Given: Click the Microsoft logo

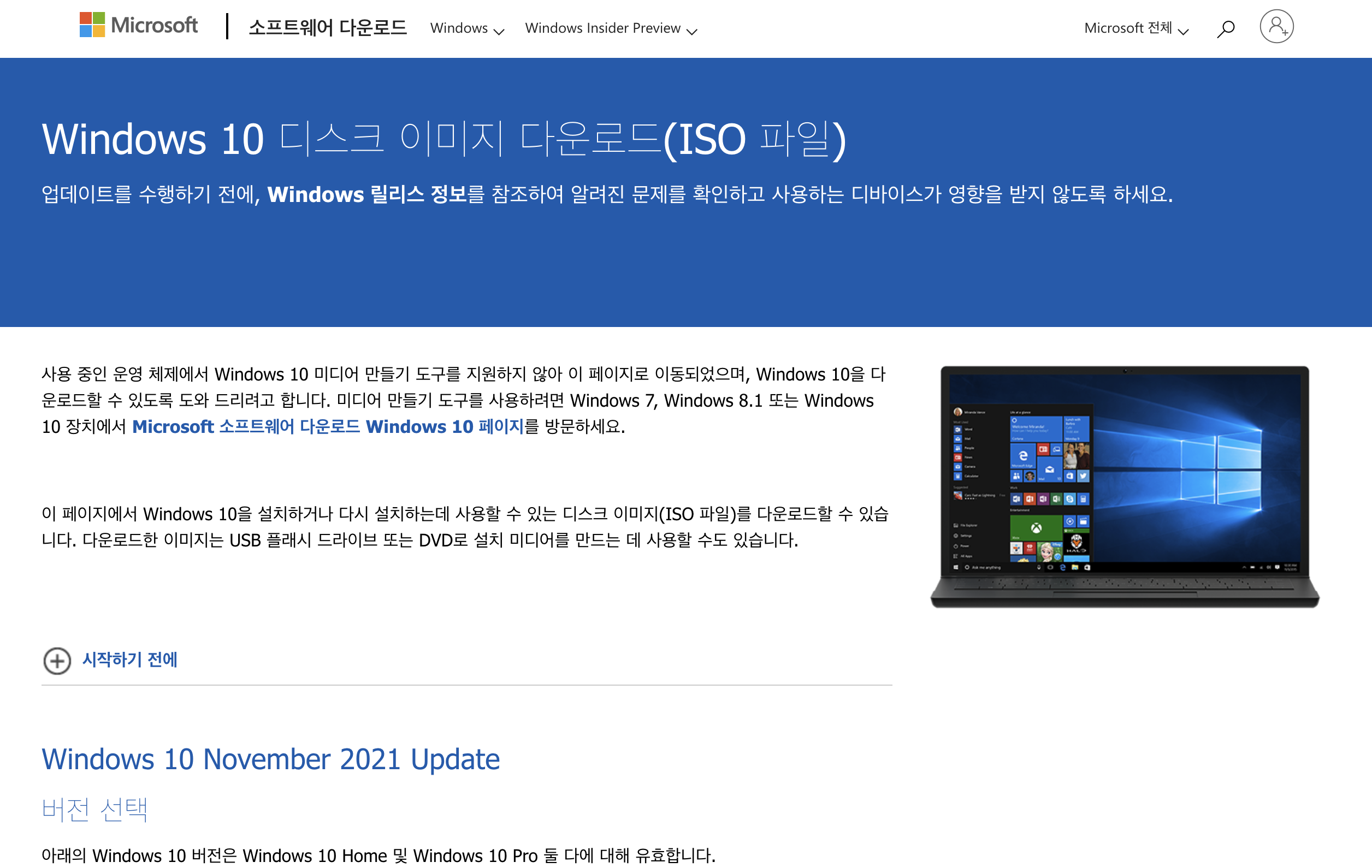Looking at the screenshot, I should [138, 25].
